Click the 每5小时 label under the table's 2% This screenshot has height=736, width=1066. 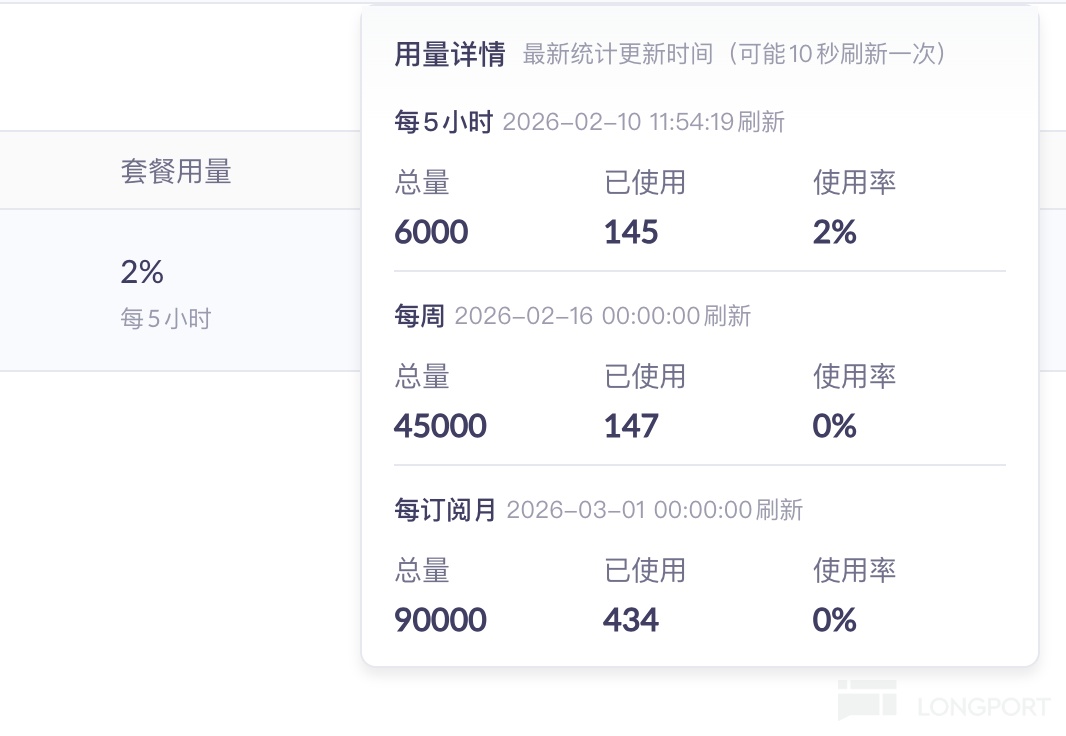(x=166, y=319)
